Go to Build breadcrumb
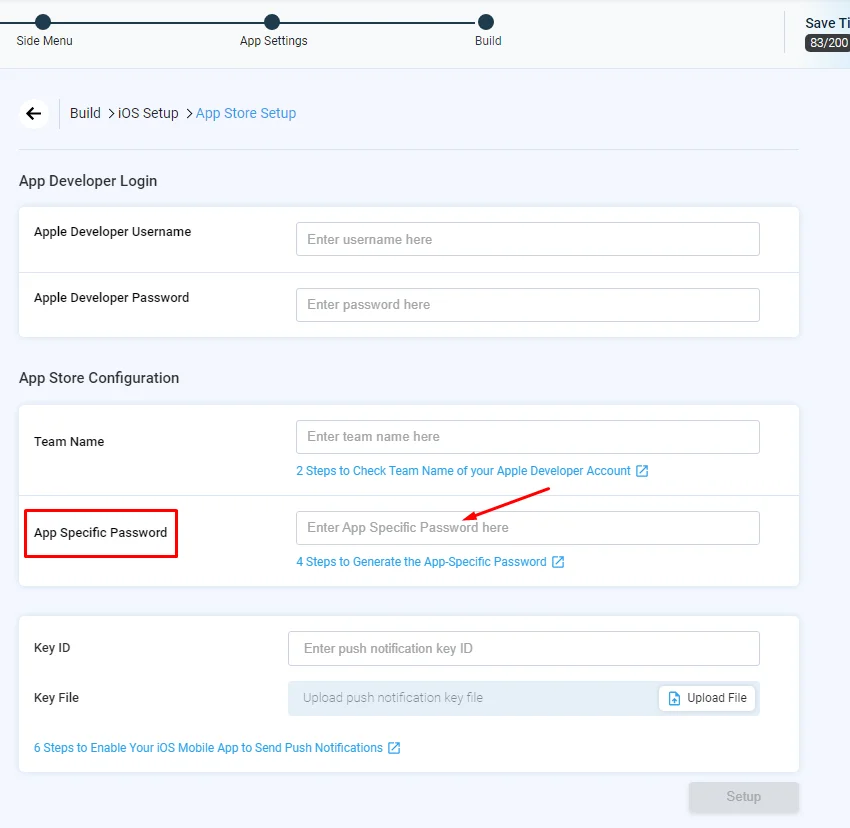 click(x=85, y=113)
